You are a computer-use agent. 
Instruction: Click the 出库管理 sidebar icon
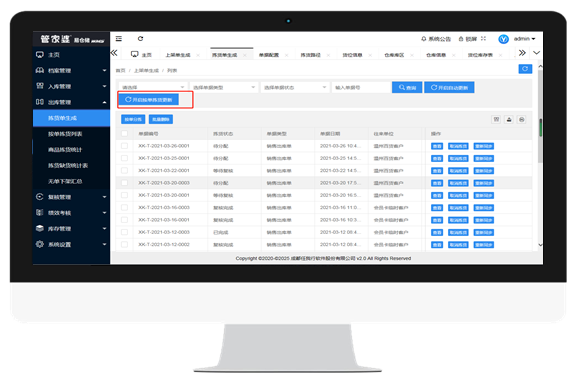pos(40,102)
